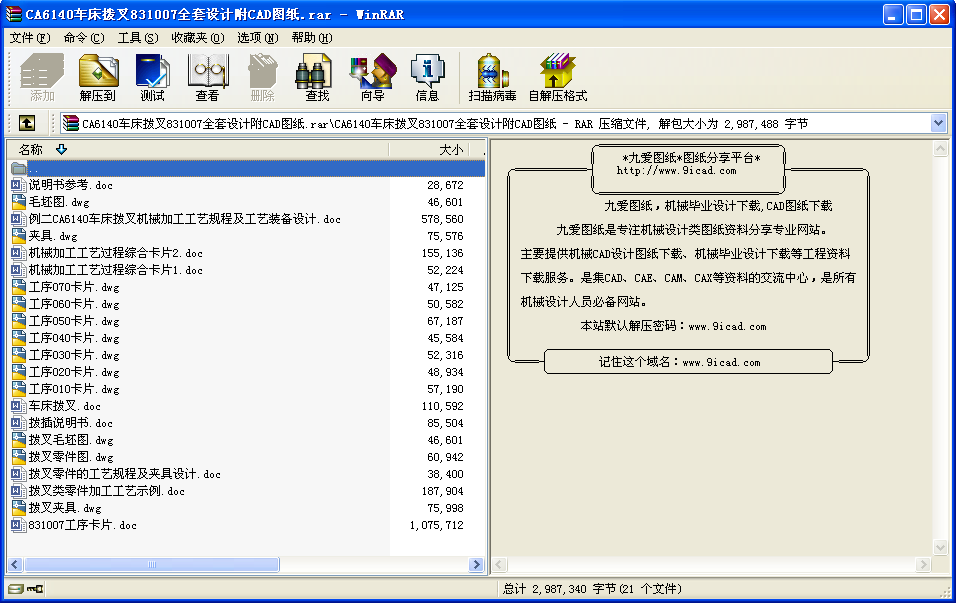Screen dimensions: 956x603
Task: Show archive 信息 (Info) icon
Action: (x=427, y=78)
